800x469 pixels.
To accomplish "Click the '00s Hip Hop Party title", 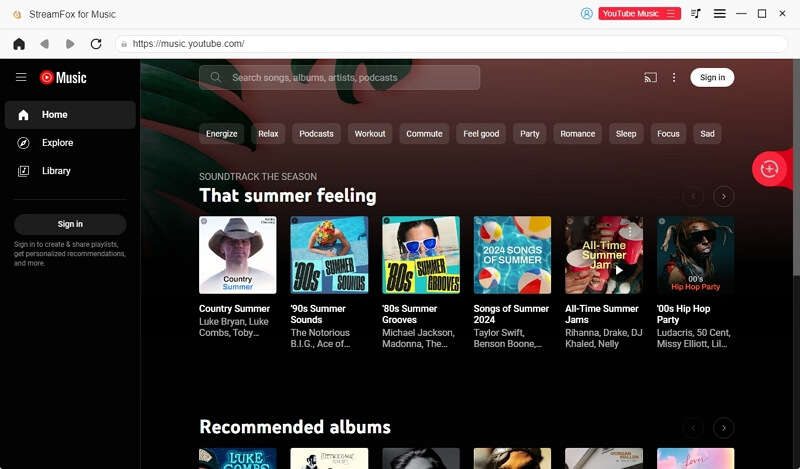I will click(683, 314).
